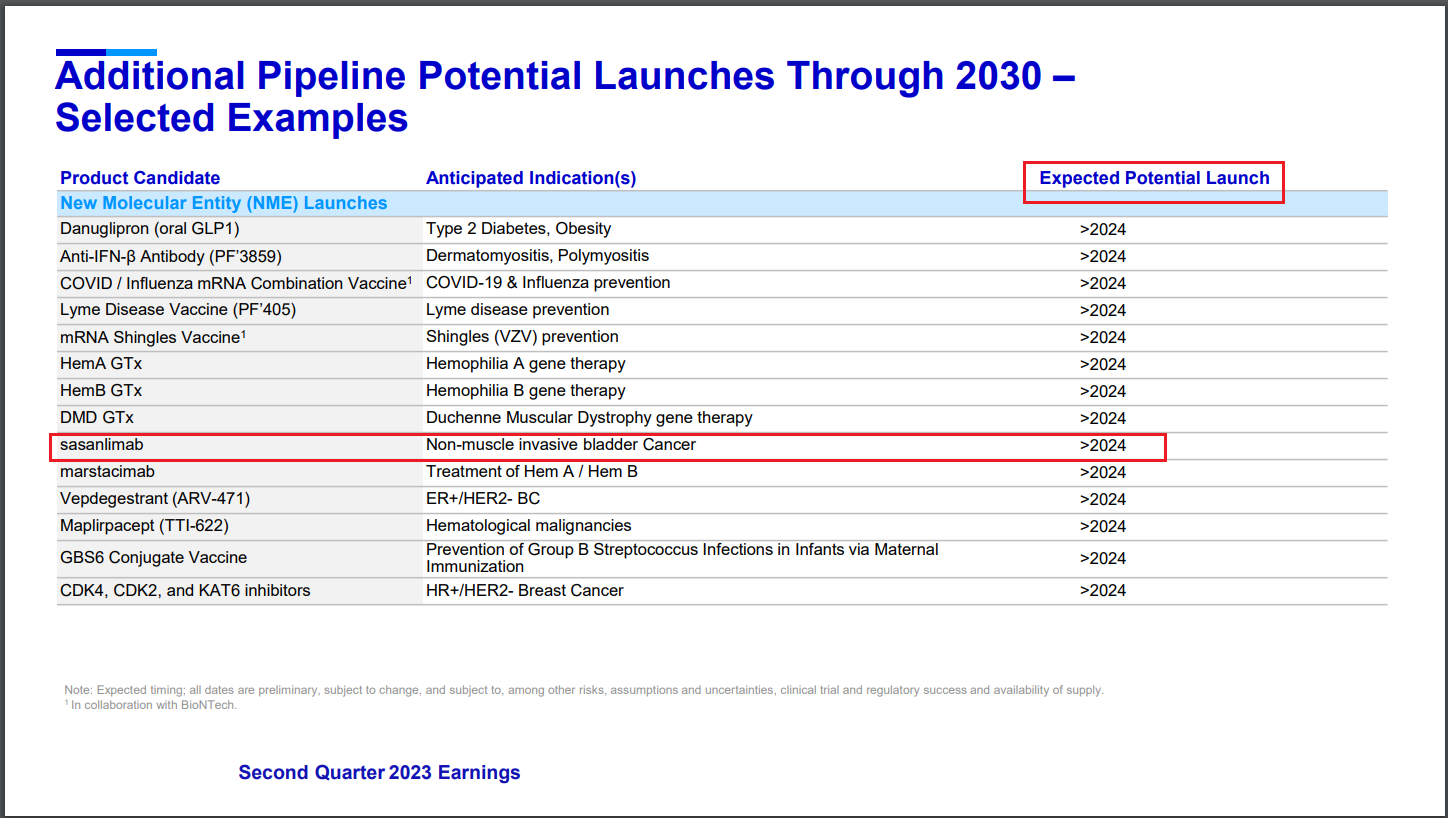Click the 'mRNA Shingles Vaccine' product name

[x=150, y=337]
